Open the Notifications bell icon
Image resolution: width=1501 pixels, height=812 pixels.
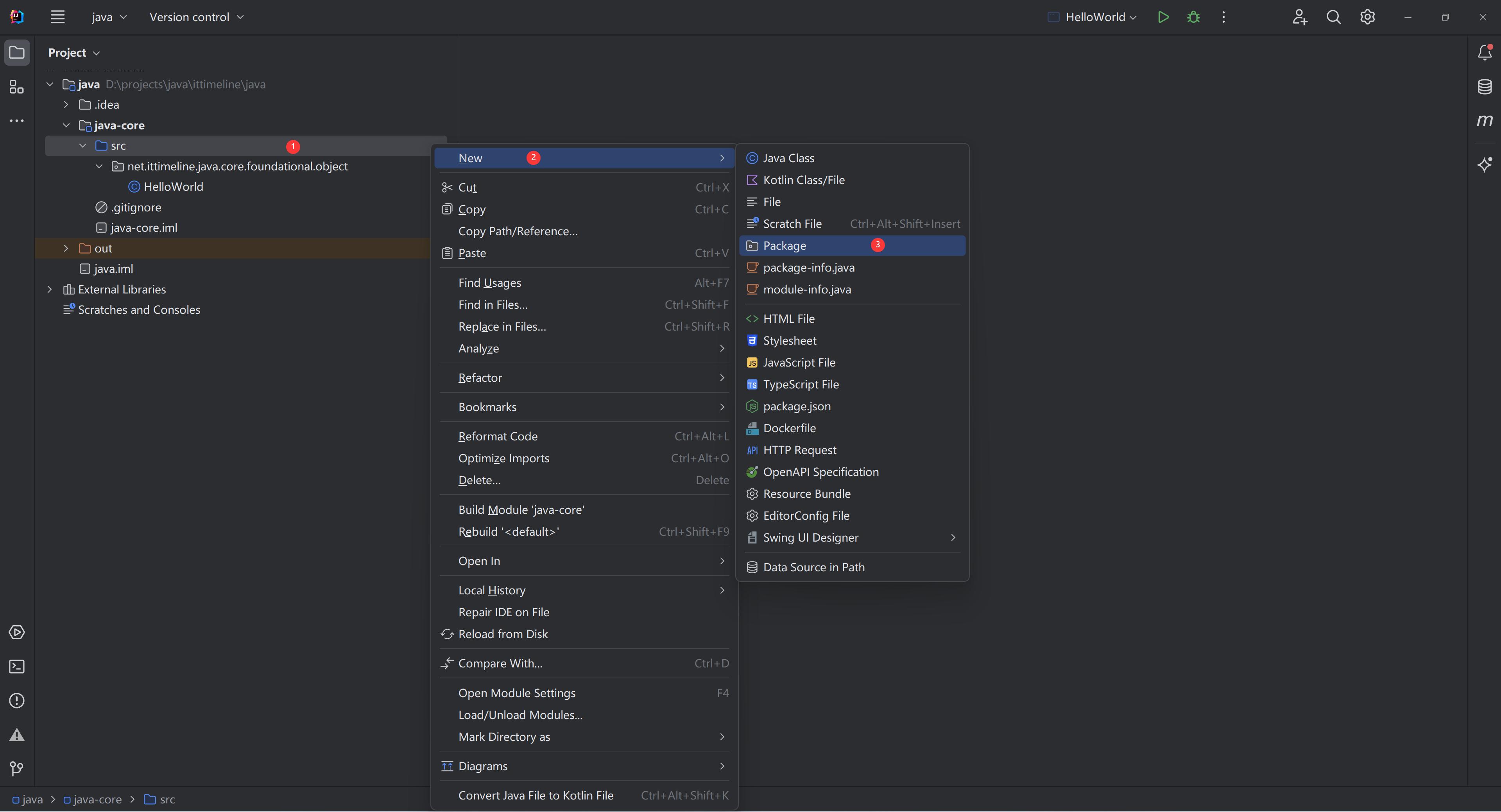[1484, 52]
